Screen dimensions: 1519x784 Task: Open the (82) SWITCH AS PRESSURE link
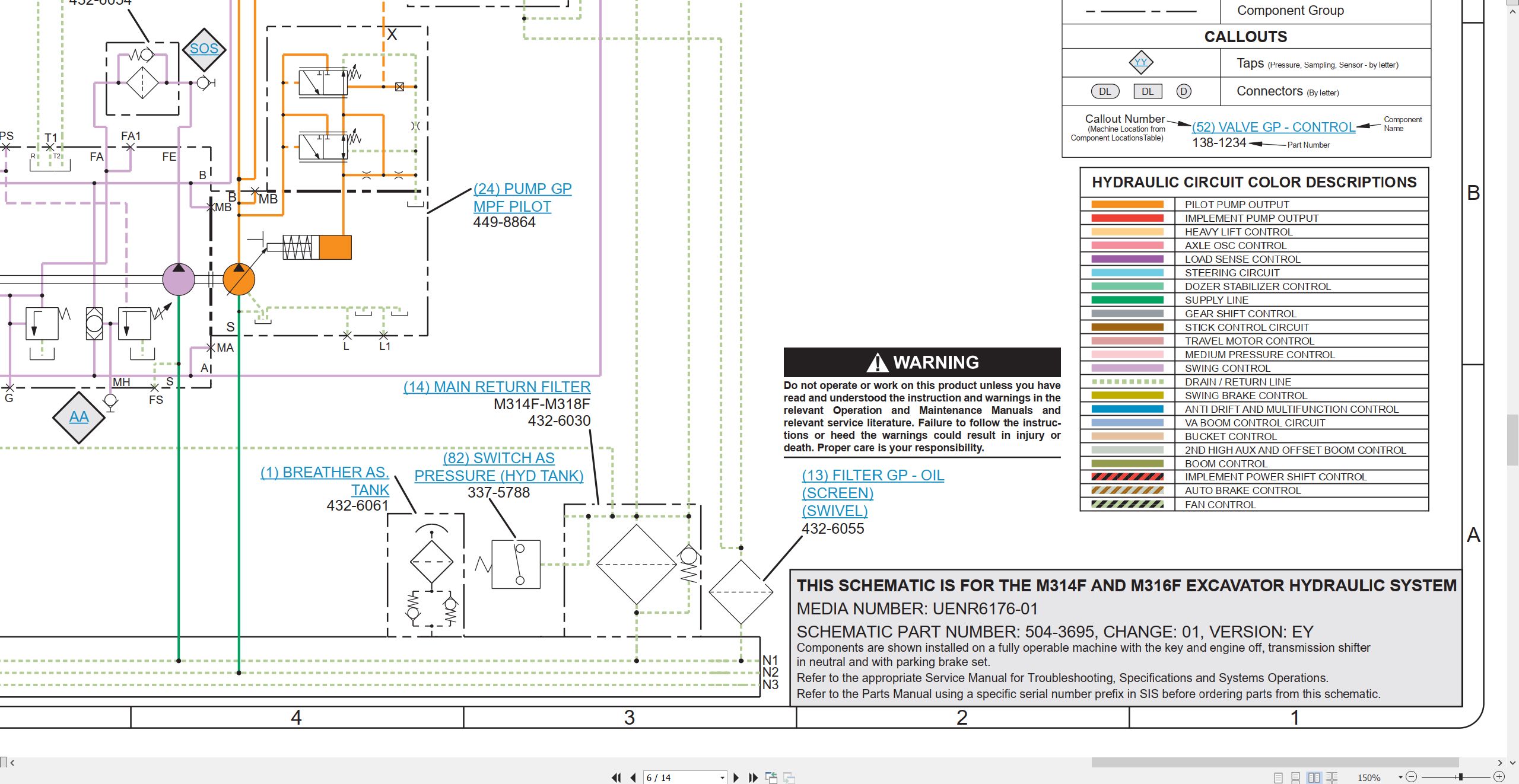(499, 467)
